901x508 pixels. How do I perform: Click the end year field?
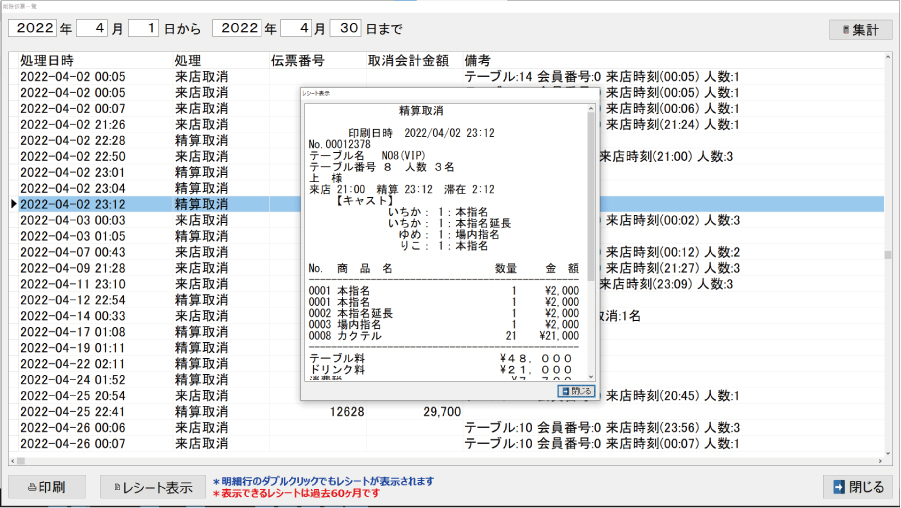click(241, 29)
